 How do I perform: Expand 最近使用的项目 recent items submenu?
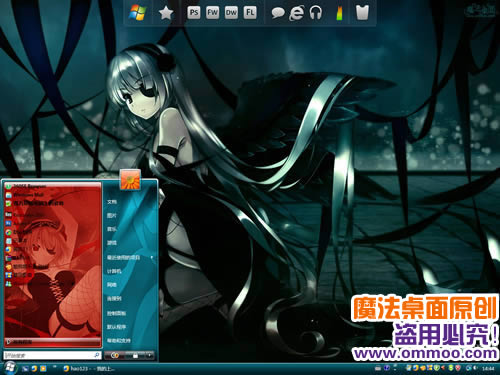pyautogui.click(x=130, y=257)
